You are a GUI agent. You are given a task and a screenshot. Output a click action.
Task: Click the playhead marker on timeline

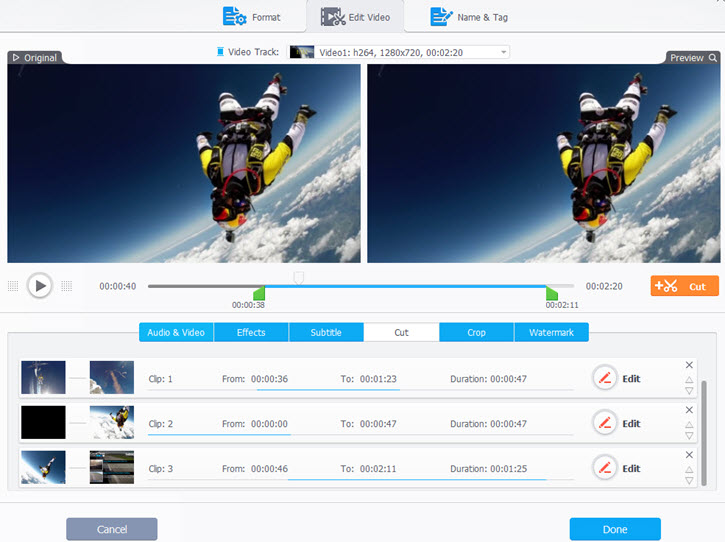tap(299, 277)
